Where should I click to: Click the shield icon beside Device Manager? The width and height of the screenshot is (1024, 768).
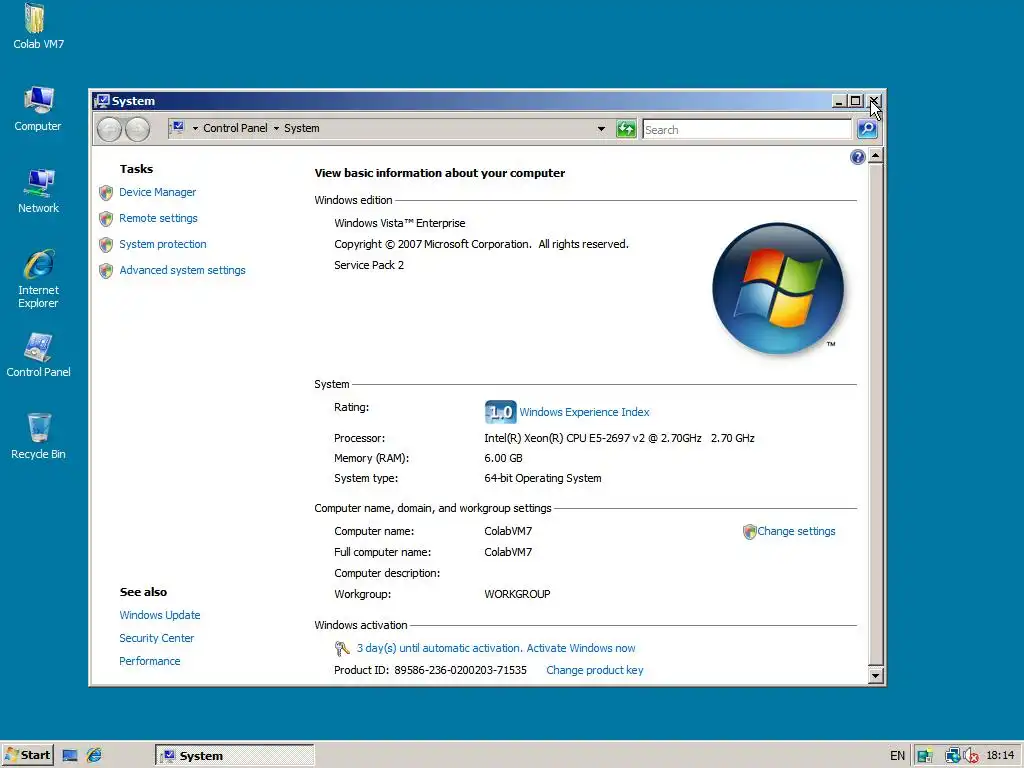[106, 193]
